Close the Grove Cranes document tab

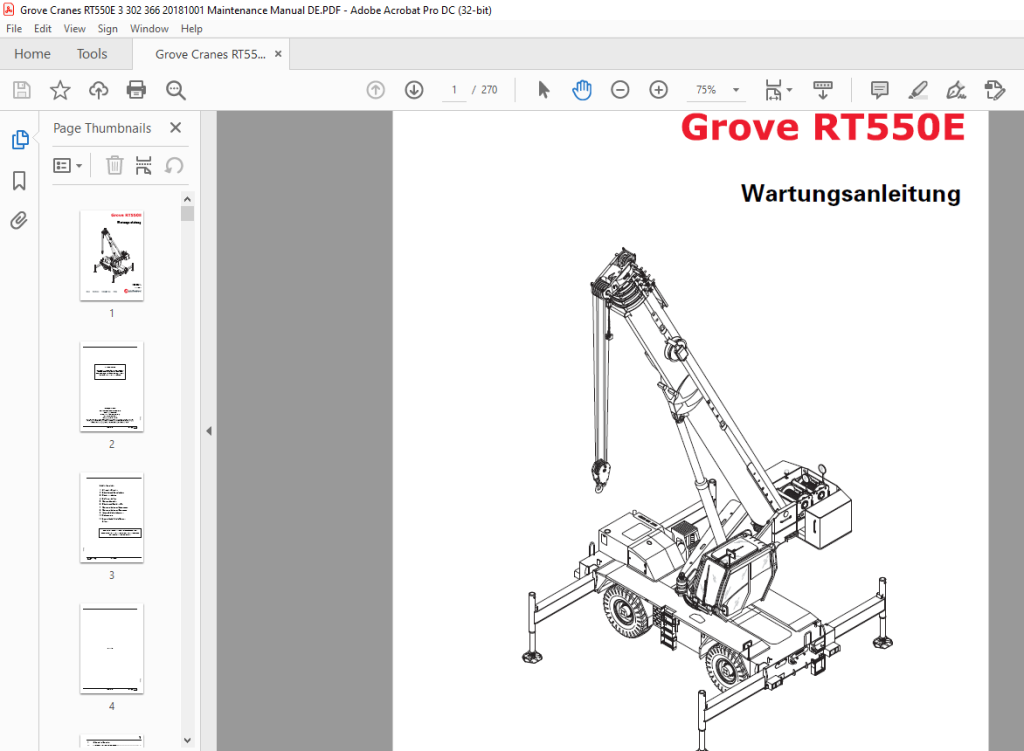pos(278,54)
